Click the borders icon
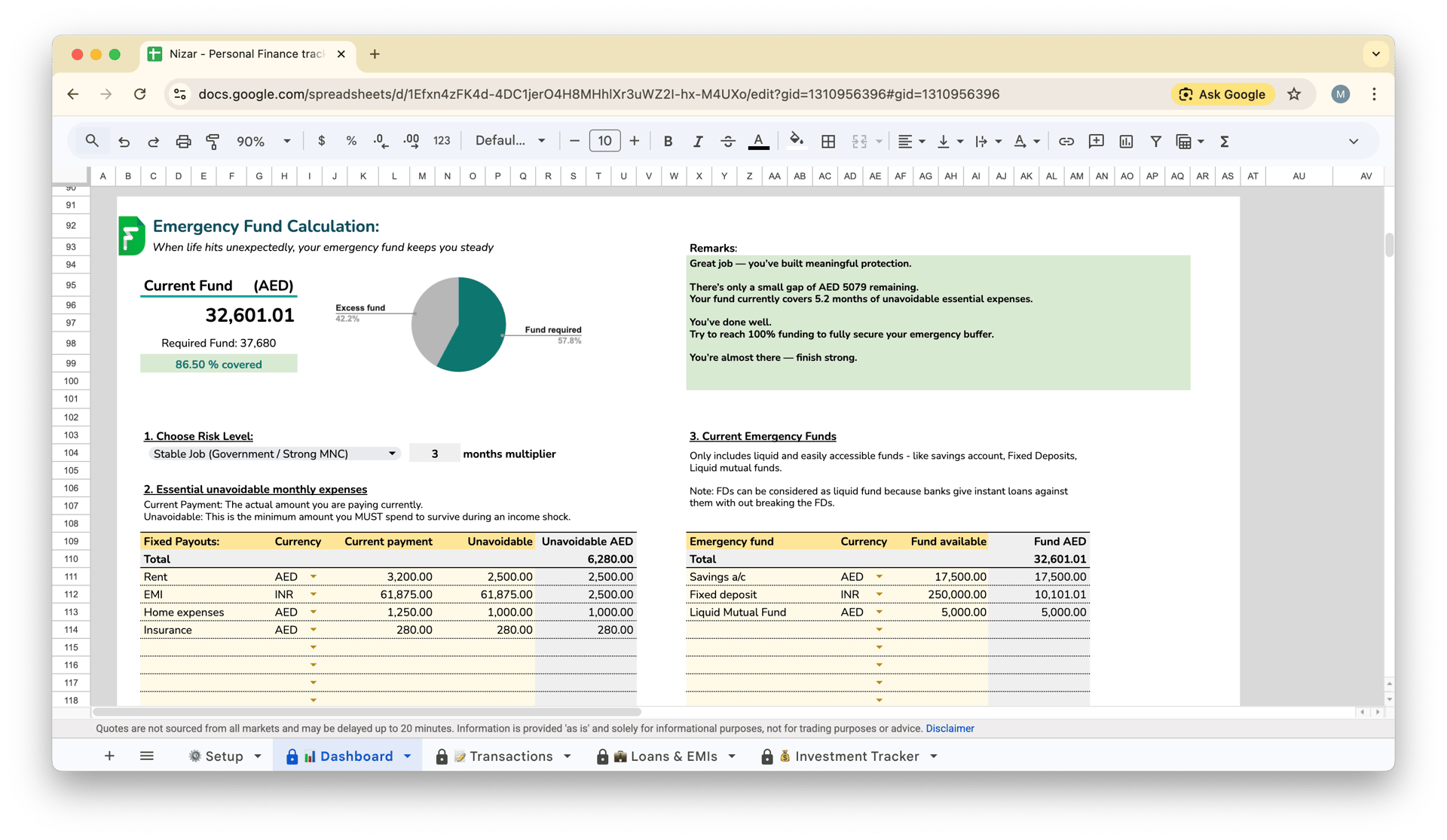This screenshot has width=1447, height=840. coord(828,141)
